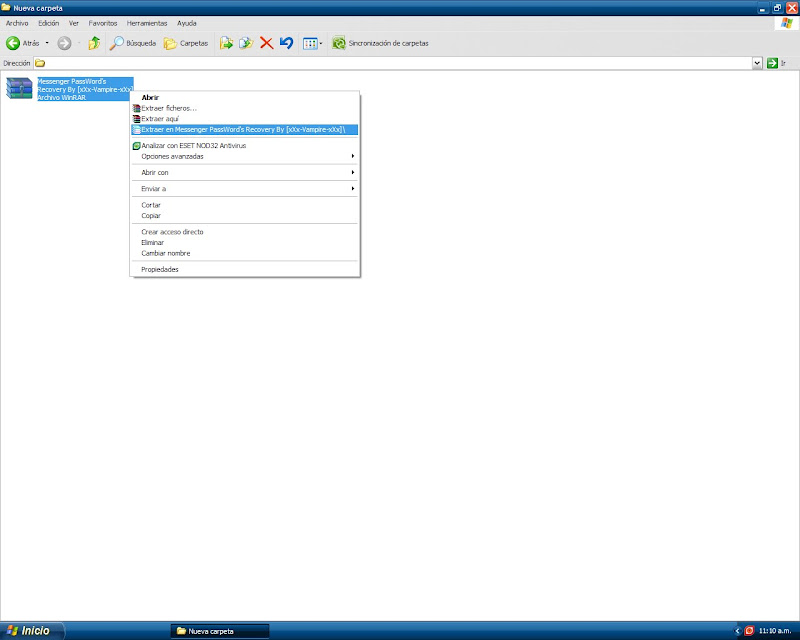Click the Move To folder icon
The width and height of the screenshot is (800, 640).
tap(227, 43)
